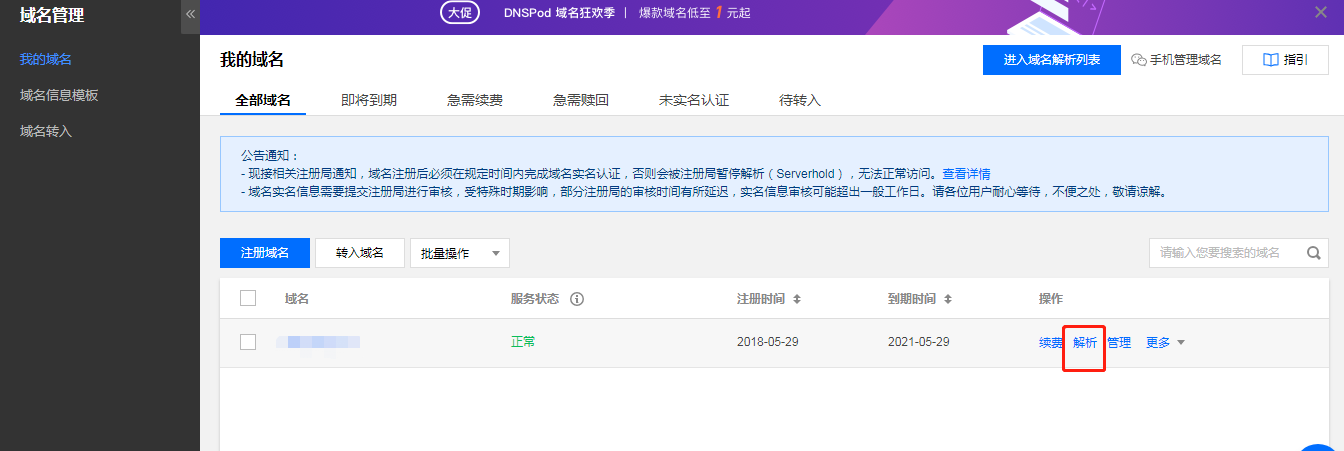
Task: Click the 续费 link in the domain row
Action: point(1051,342)
